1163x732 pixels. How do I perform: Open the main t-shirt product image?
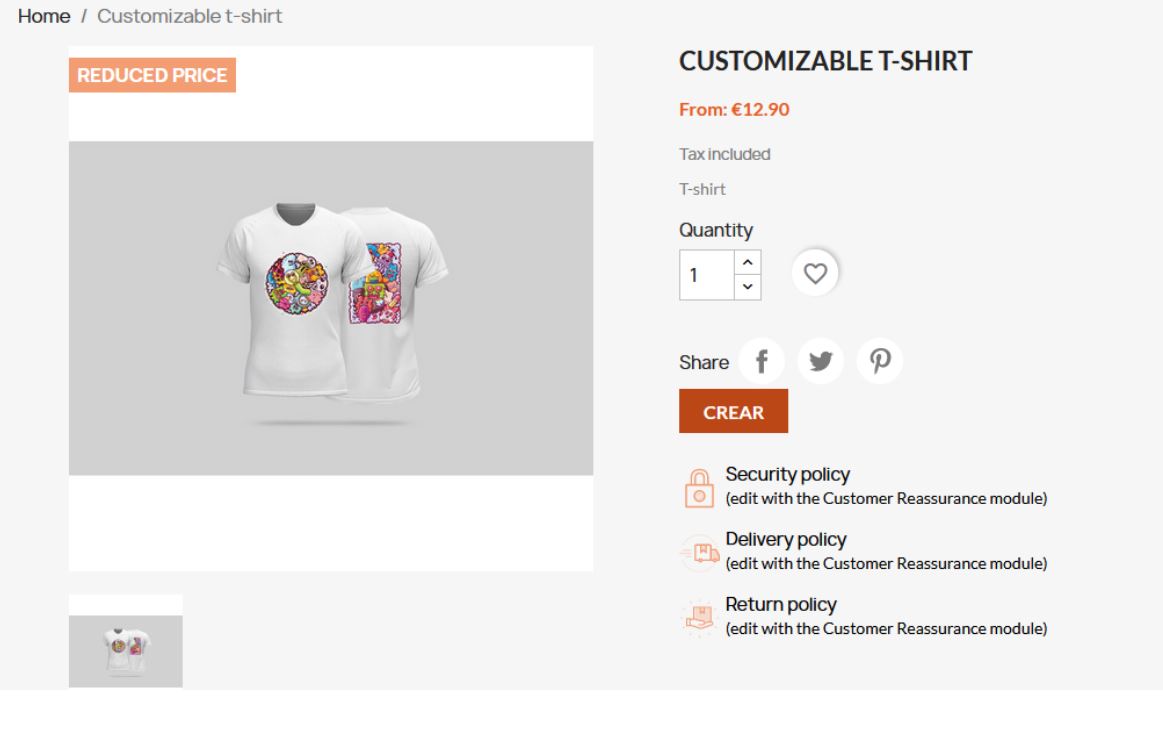pyautogui.click(x=331, y=308)
